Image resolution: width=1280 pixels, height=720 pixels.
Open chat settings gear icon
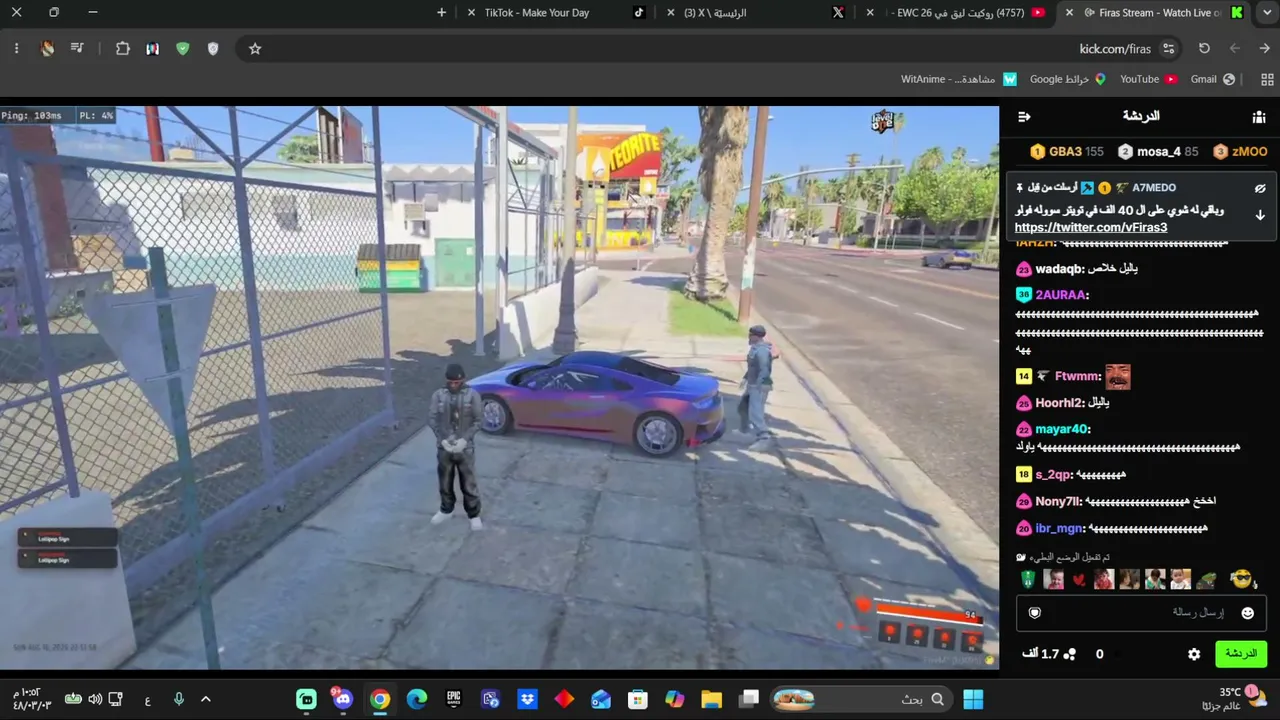coord(1194,654)
